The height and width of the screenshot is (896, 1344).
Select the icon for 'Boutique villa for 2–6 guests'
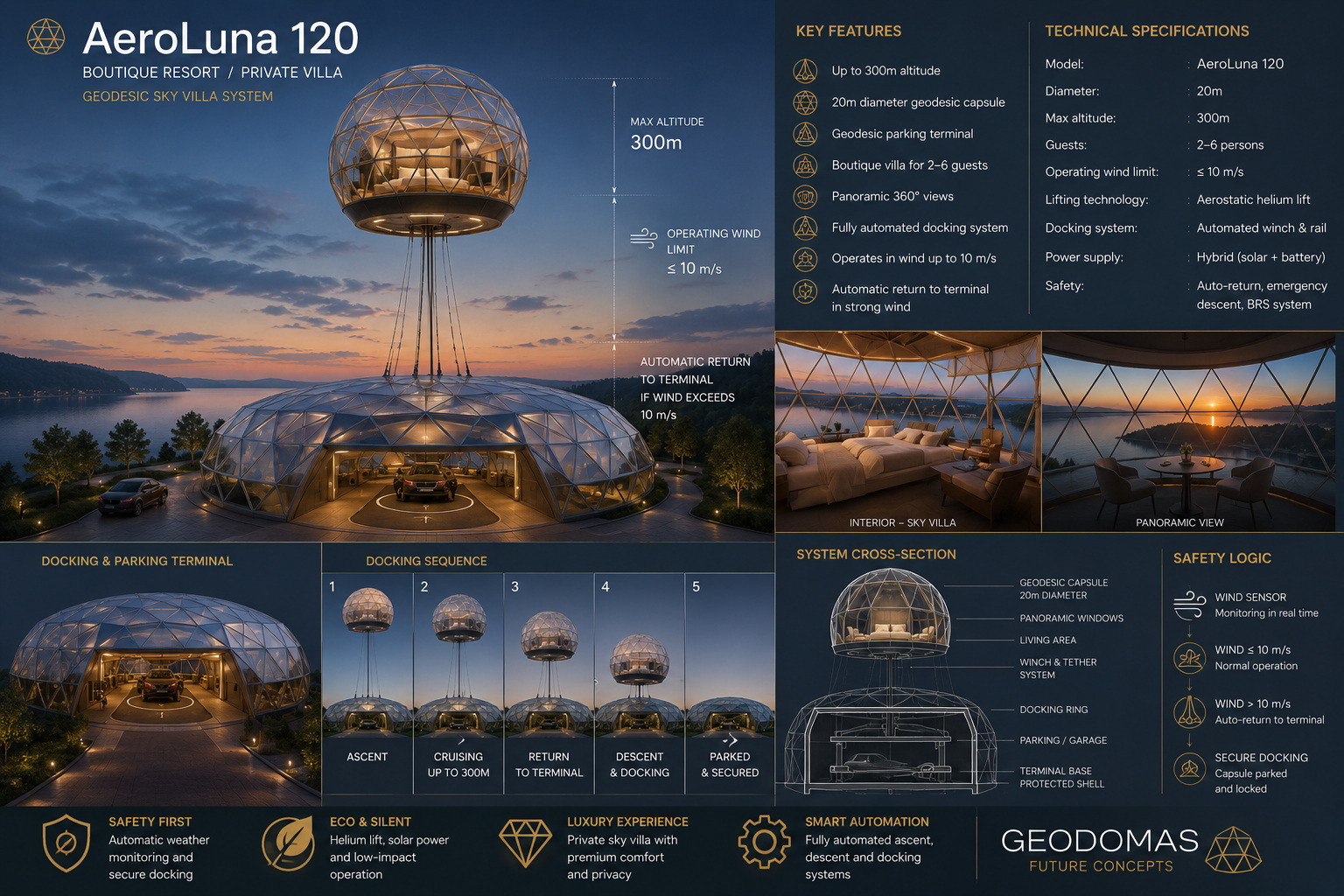pyautogui.click(x=805, y=164)
